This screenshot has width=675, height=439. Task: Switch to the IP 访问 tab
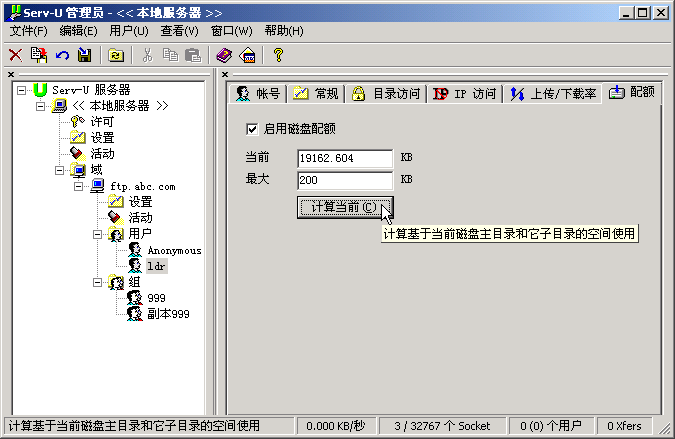(464, 93)
